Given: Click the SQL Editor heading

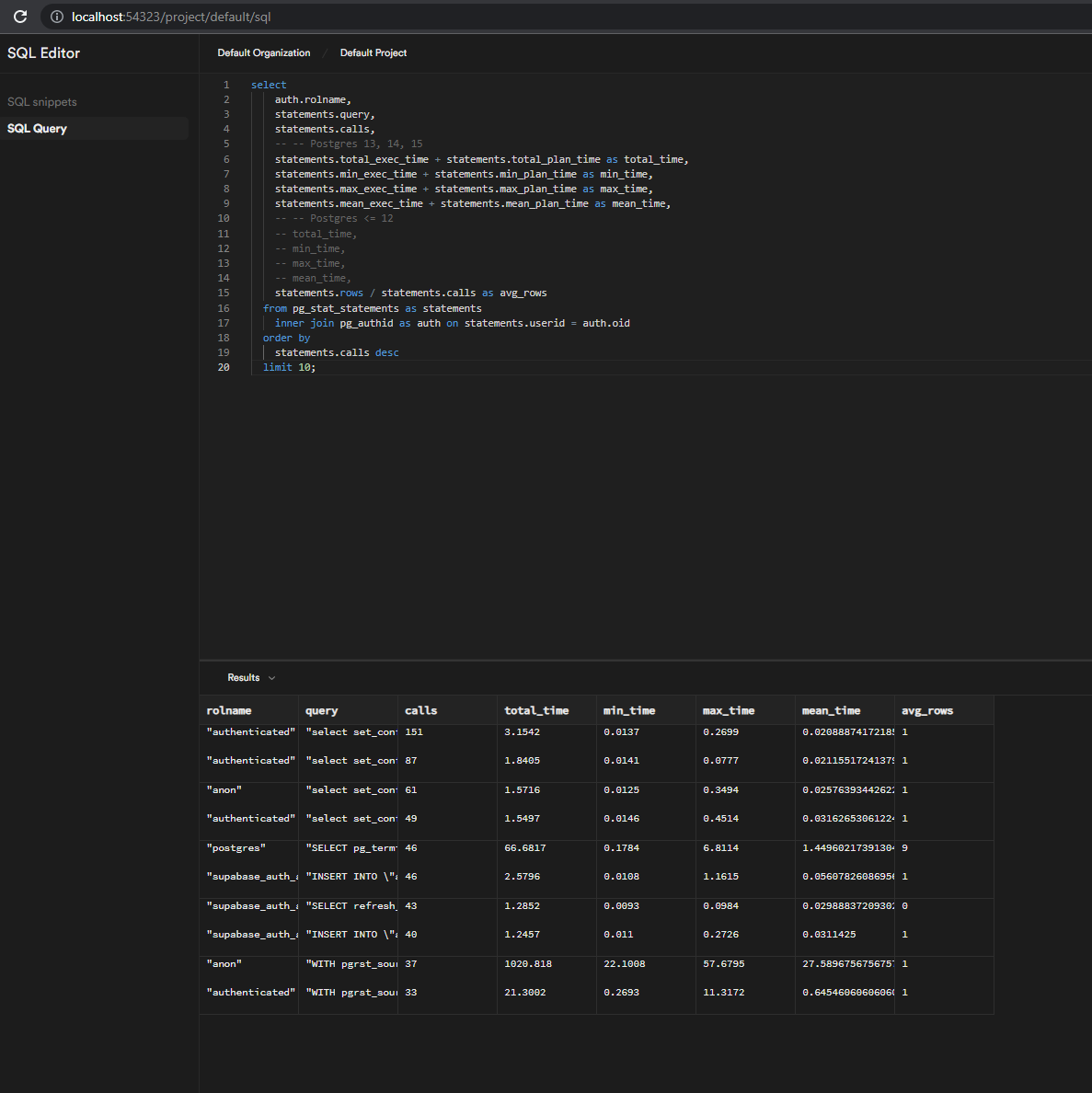Looking at the screenshot, I should click(x=43, y=52).
